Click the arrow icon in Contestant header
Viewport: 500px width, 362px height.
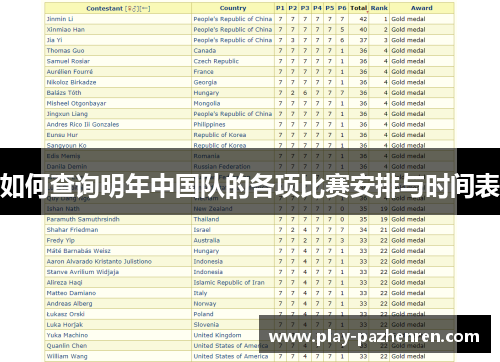coord(145,9)
